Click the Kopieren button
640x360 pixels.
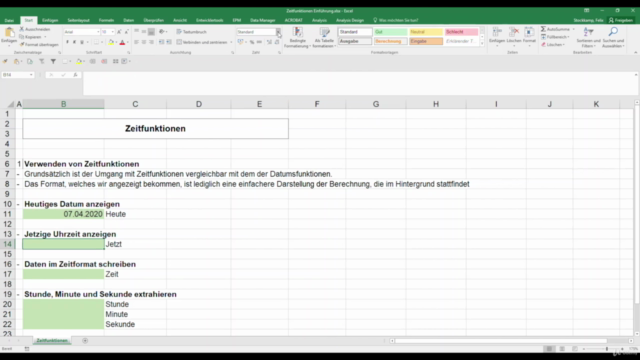(30, 37)
